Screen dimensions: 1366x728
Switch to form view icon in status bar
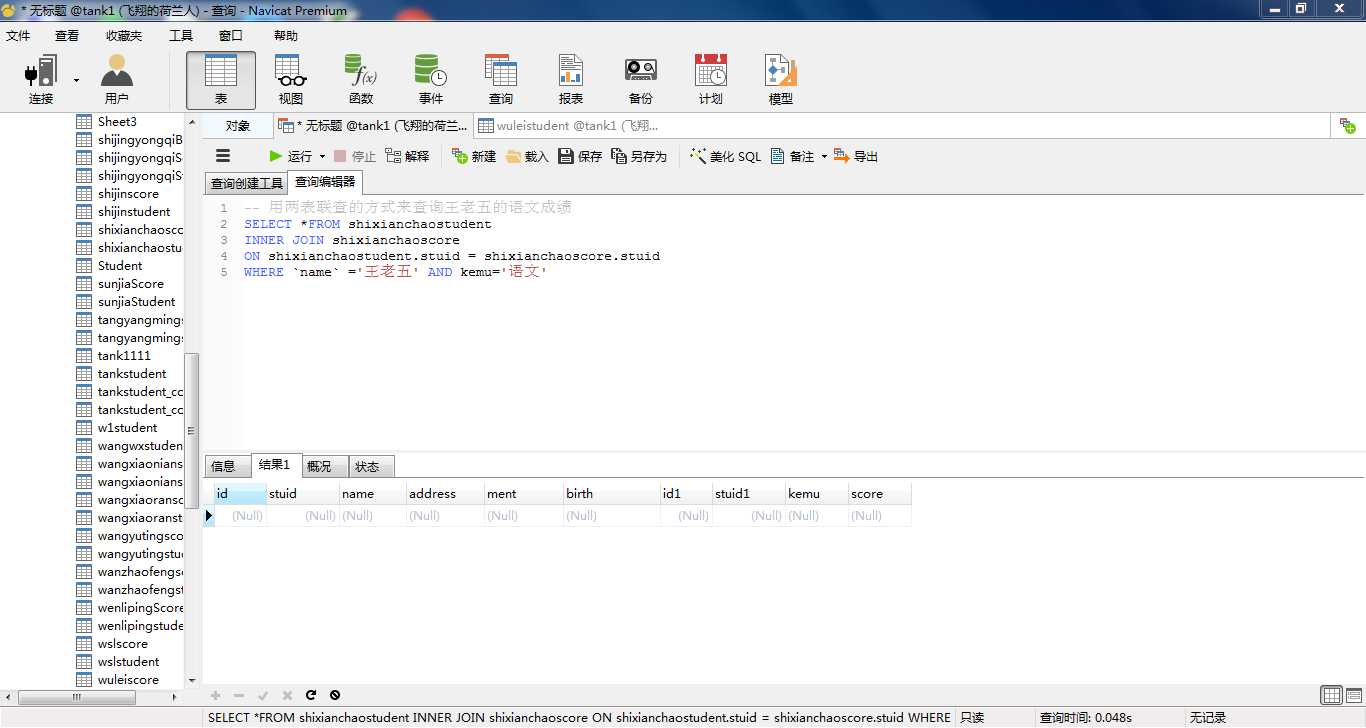tap(1353, 696)
